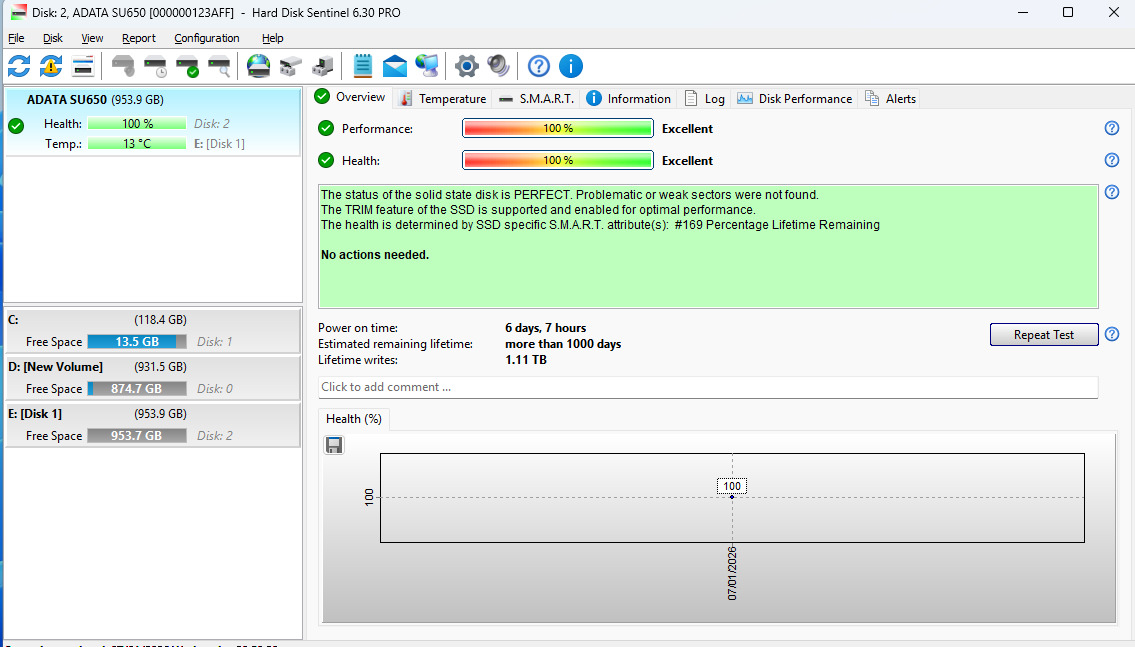Screen dimensions: 1135x647
Task: Click help icon beside the green status text box
Action: click(1112, 192)
